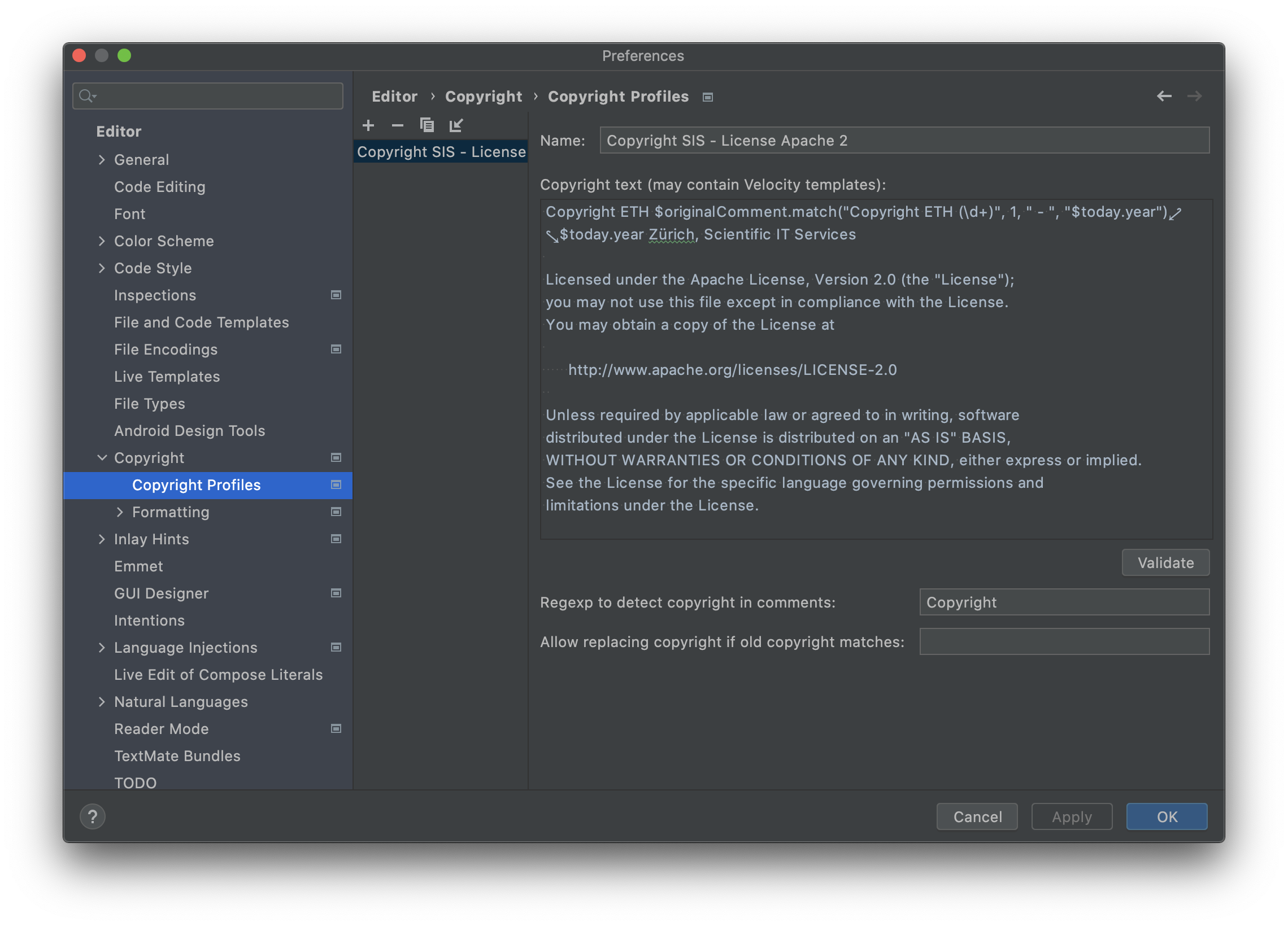Open Intentions settings

pos(149,621)
